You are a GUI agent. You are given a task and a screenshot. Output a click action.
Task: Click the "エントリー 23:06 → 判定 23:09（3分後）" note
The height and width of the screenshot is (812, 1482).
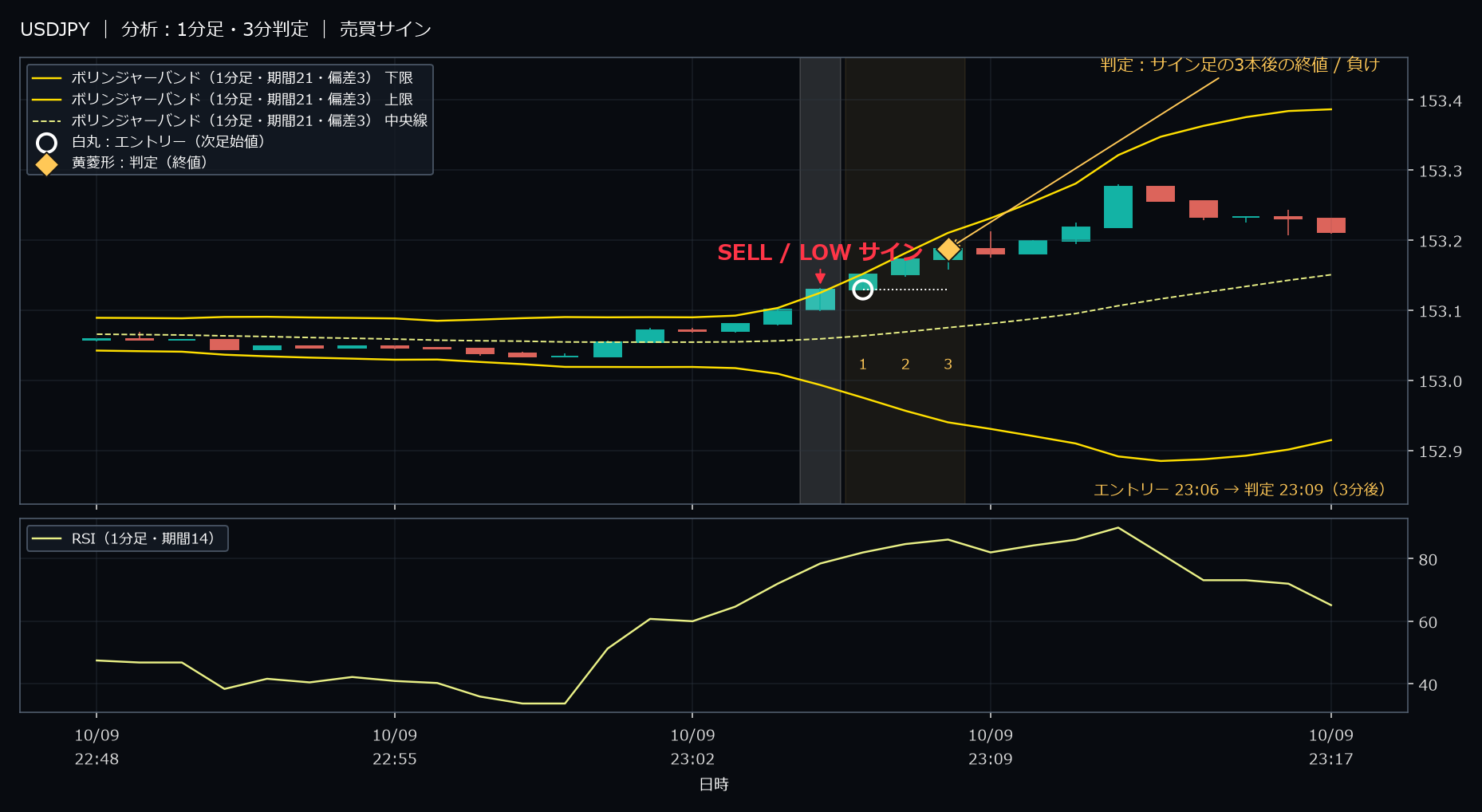pyautogui.click(x=1240, y=490)
